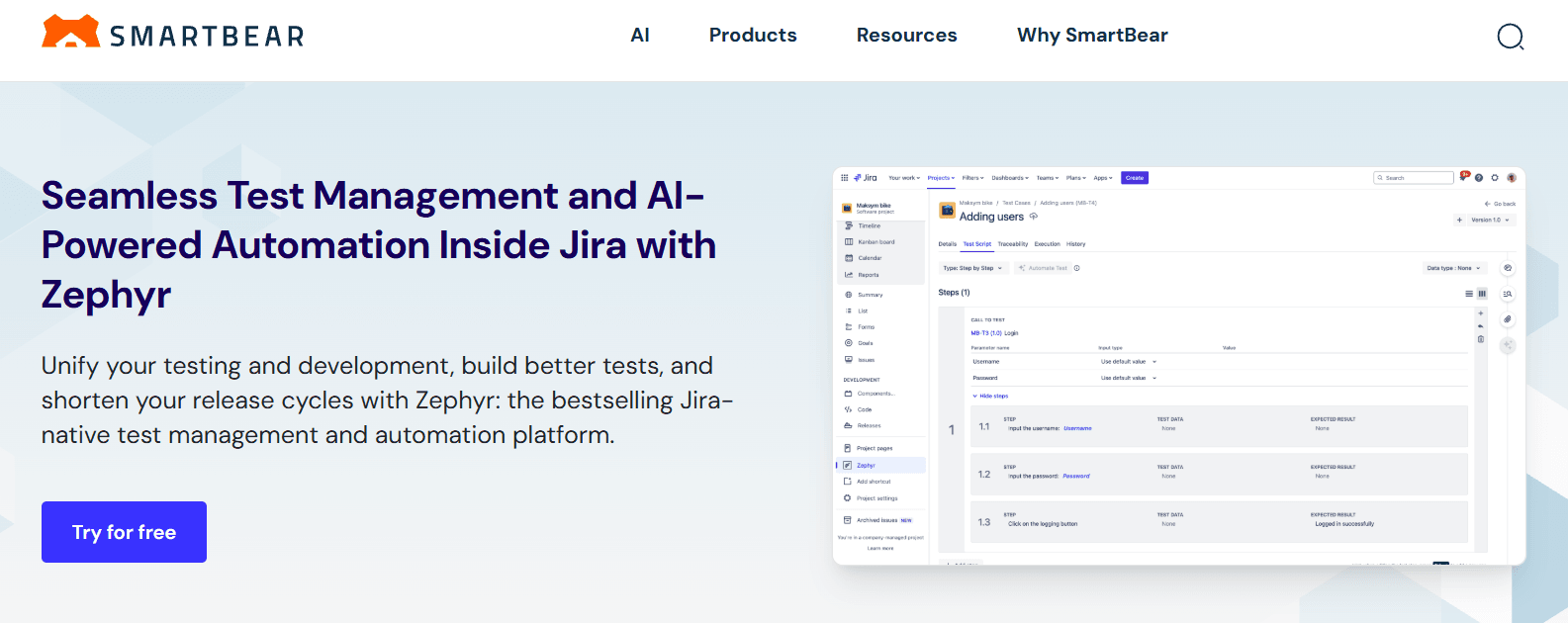1568x623 pixels.
Task: Open Password input type dropdown
Action: click(1129, 378)
